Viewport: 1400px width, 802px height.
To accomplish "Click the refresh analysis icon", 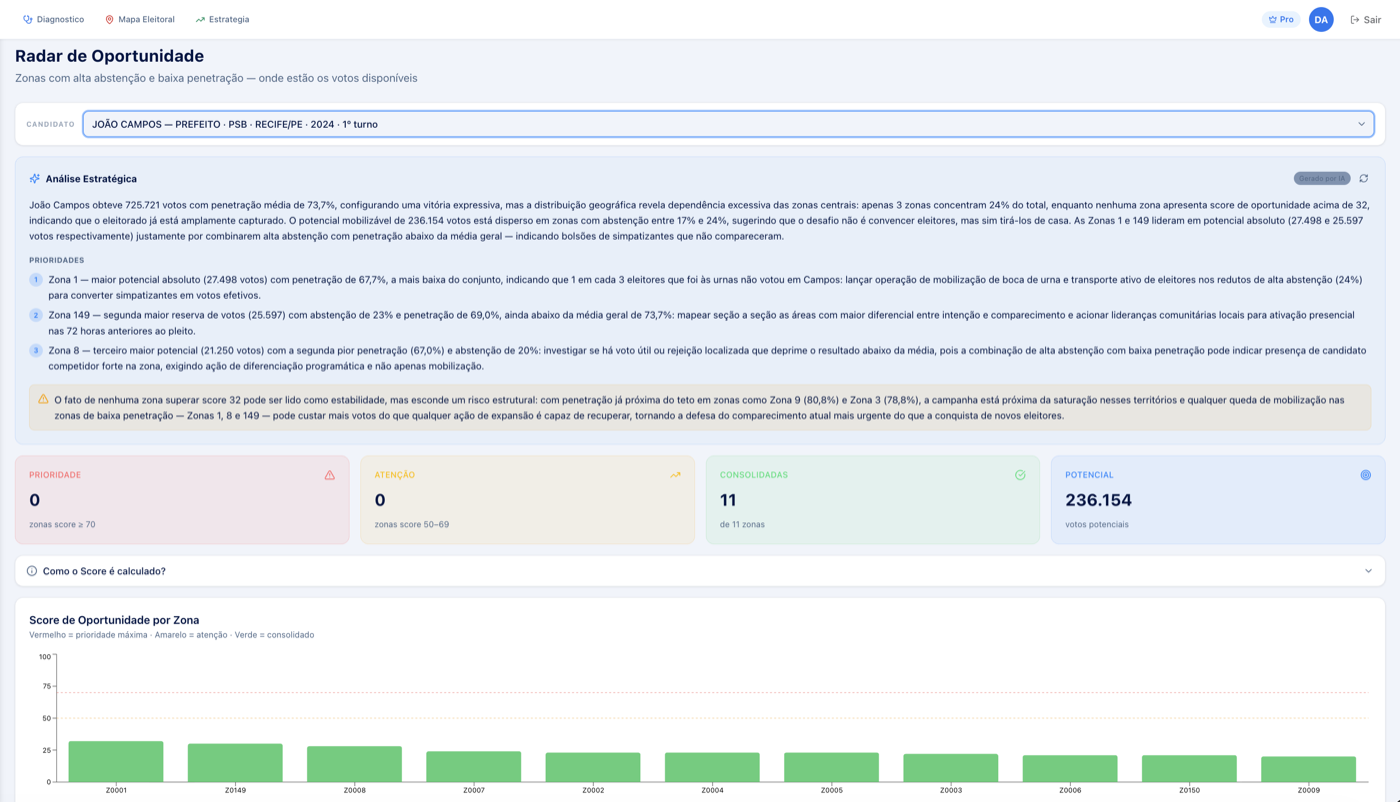I will (x=1363, y=179).
